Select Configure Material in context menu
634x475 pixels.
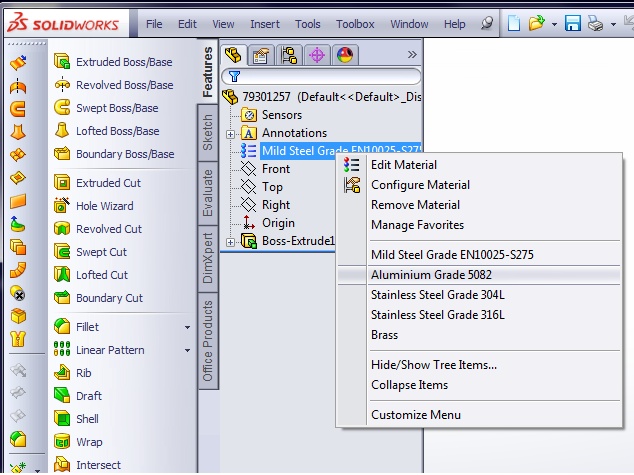(480, 185)
